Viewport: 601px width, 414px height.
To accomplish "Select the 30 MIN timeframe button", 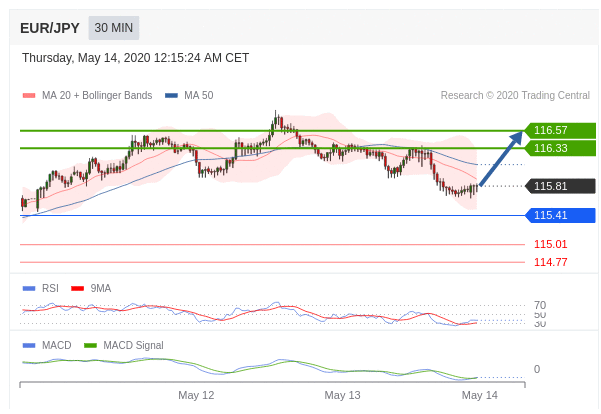I will [113, 28].
